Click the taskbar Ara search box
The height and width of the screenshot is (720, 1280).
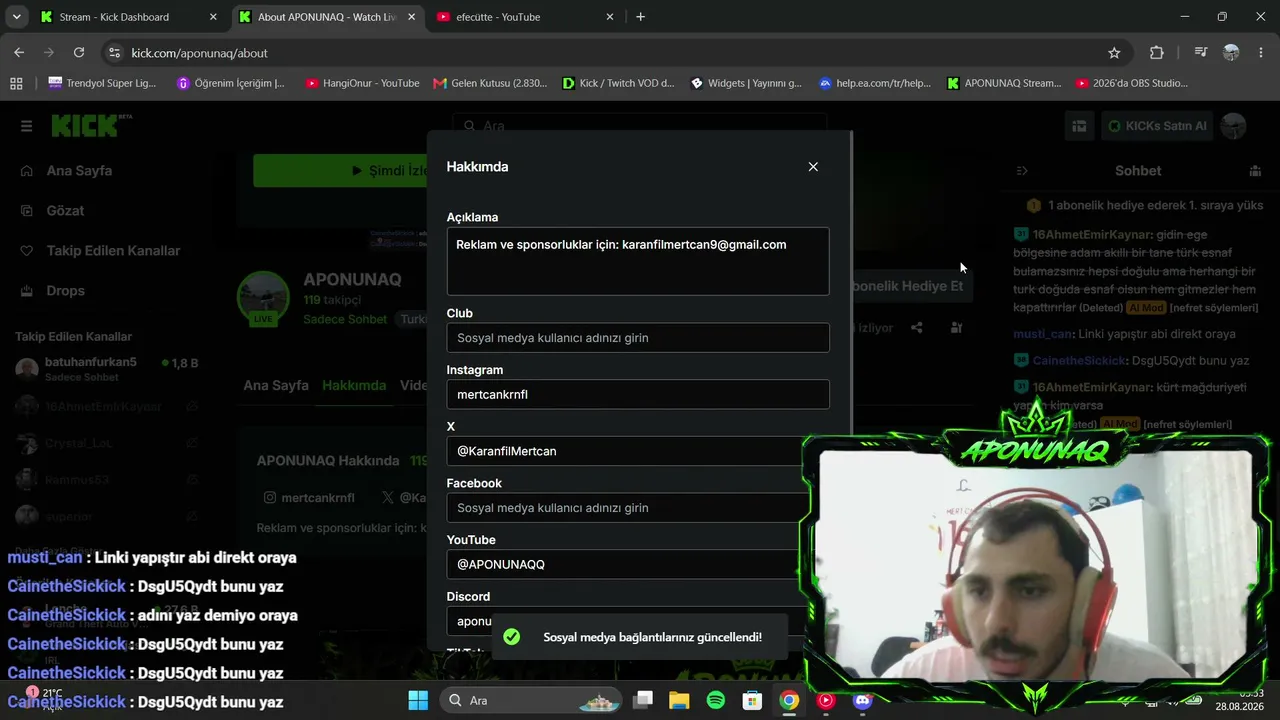tap(531, 700)
